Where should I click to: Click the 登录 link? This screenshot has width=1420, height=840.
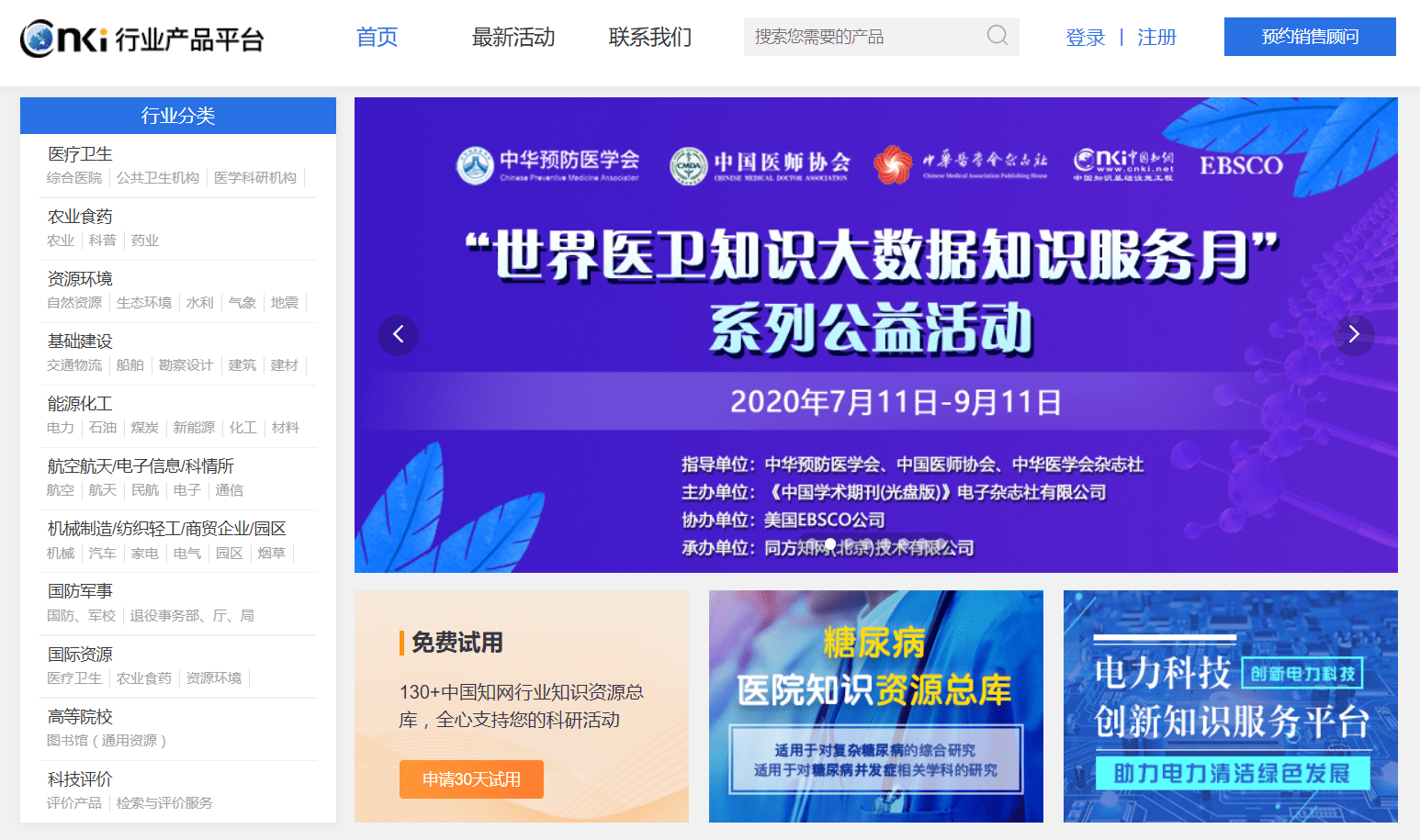[x=1085, y=38]
